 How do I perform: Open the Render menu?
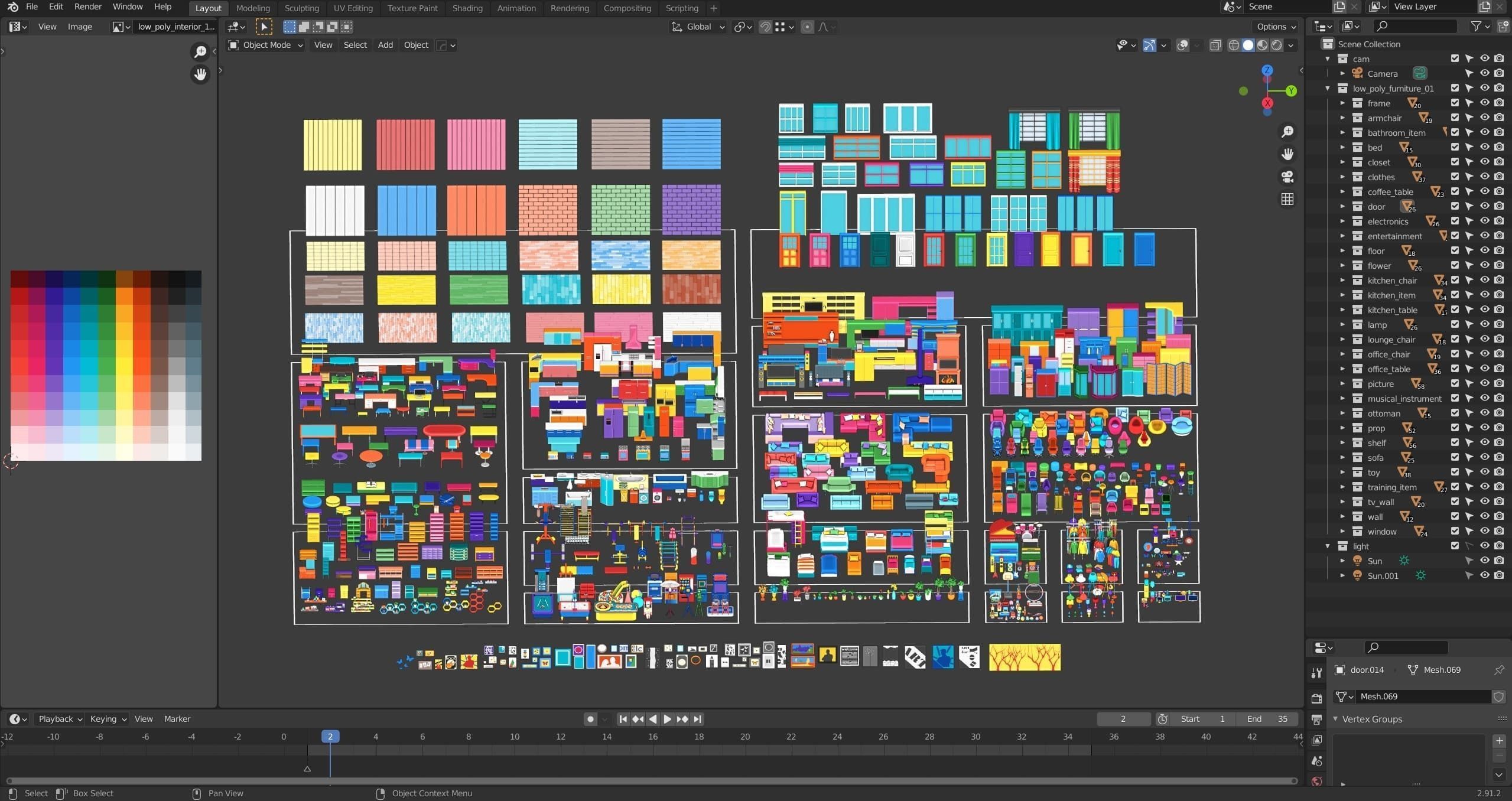click(x=87, y=6)
